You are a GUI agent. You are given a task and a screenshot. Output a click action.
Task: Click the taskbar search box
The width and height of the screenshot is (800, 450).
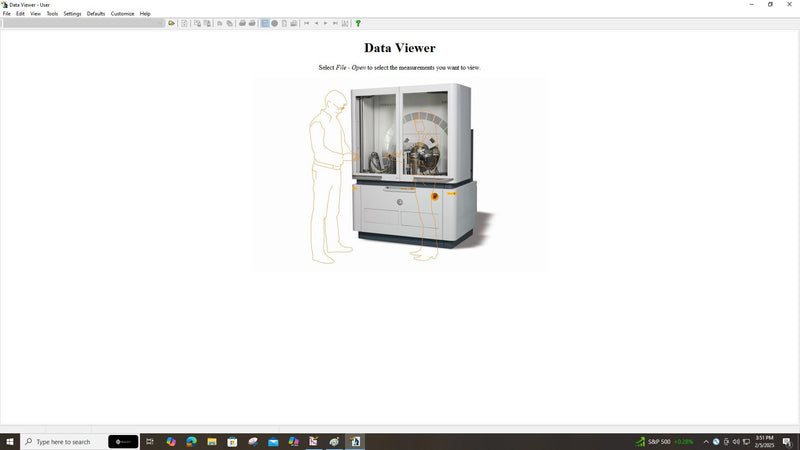[80, 442]
